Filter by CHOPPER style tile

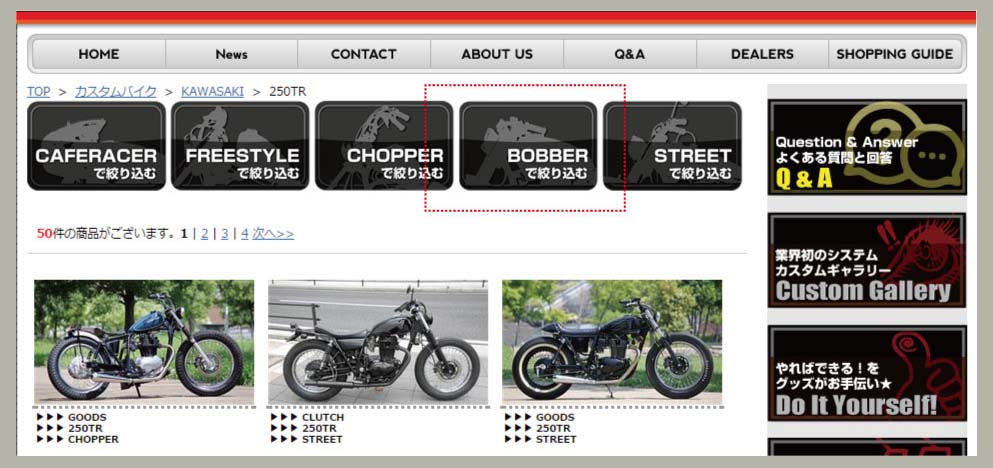[x=384, y=146]
